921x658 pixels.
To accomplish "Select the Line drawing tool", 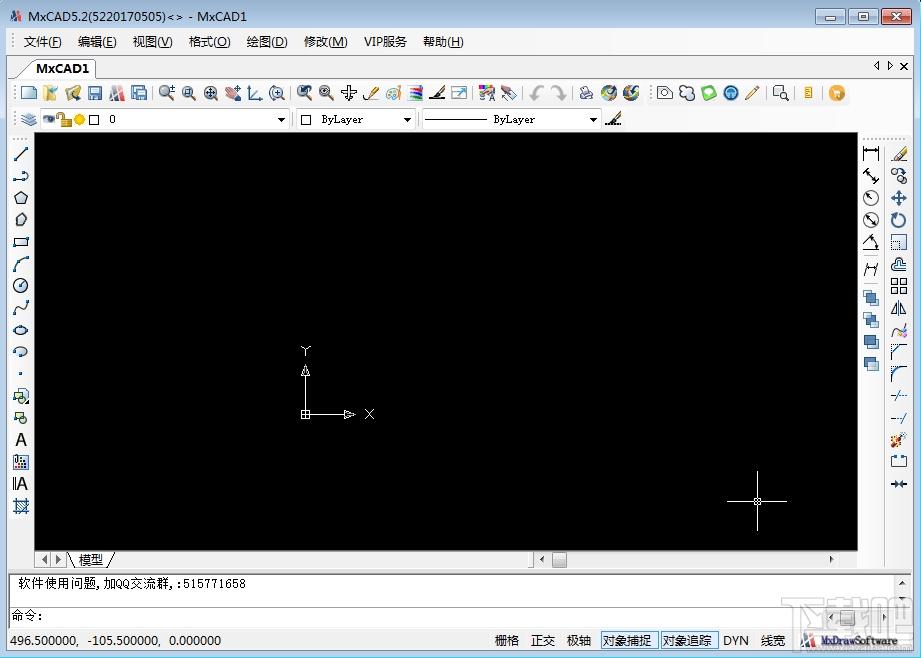I will click(x=21, y=154).
